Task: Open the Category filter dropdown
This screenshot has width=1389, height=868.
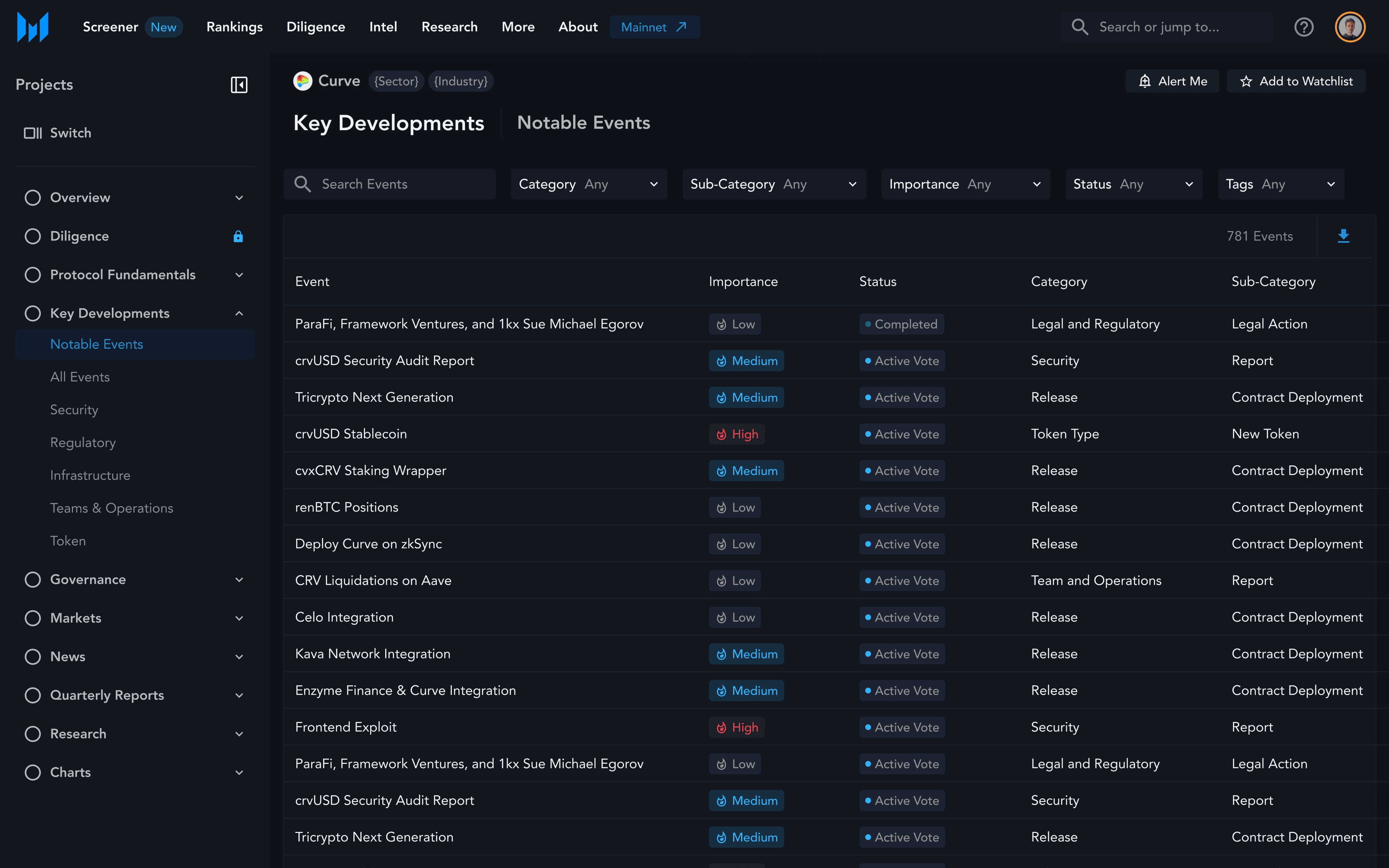Action: coord(589,184)
